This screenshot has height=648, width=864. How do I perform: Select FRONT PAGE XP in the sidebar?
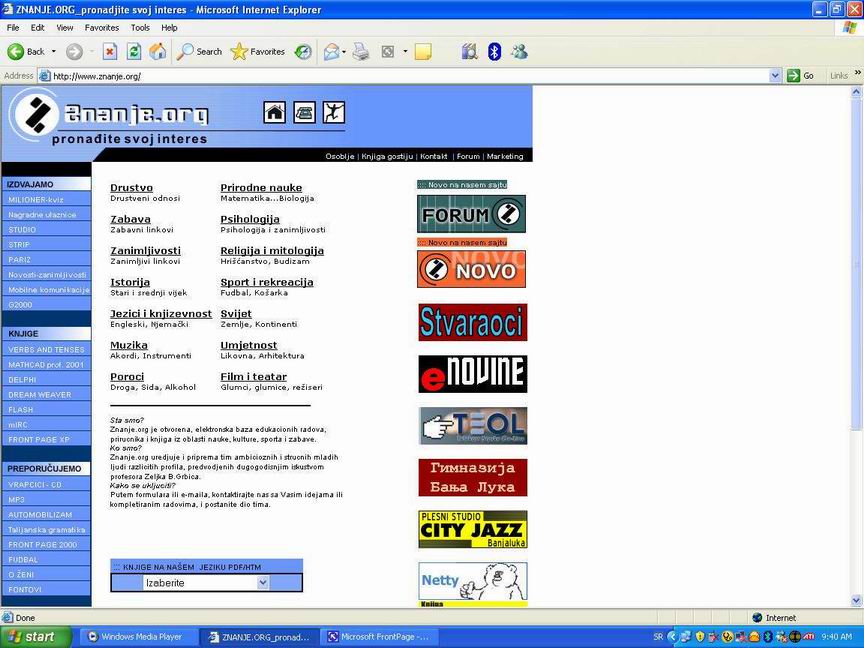click(46, 440)
